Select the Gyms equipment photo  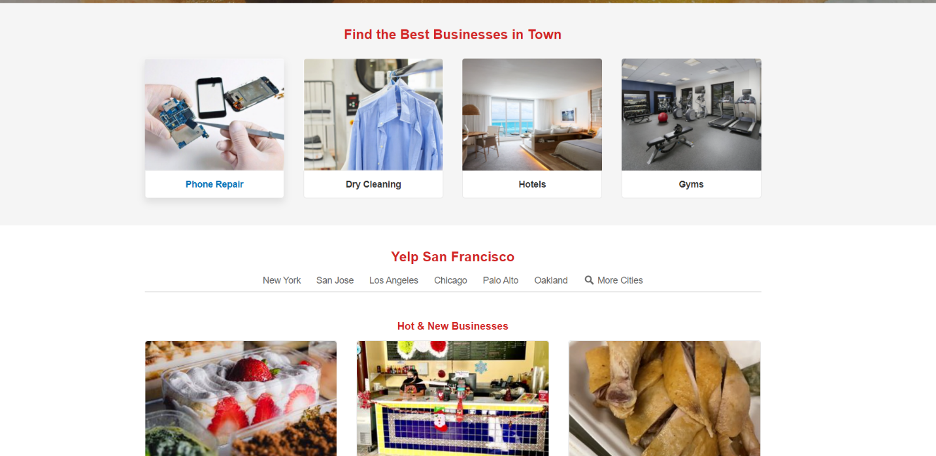tap(691, 115)
